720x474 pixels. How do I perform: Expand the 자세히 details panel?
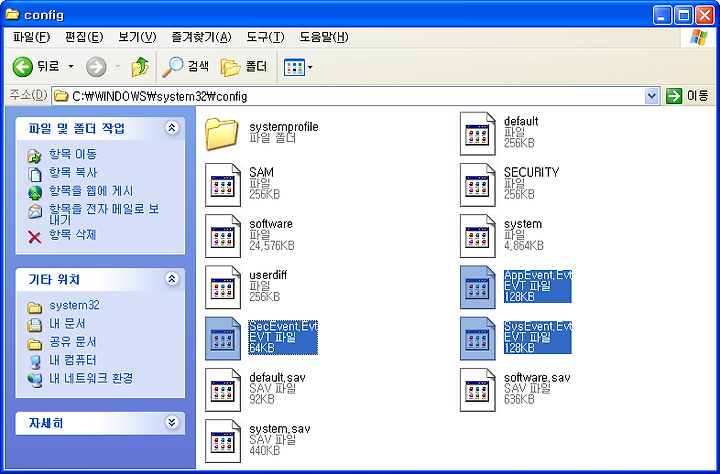(172, 422)
